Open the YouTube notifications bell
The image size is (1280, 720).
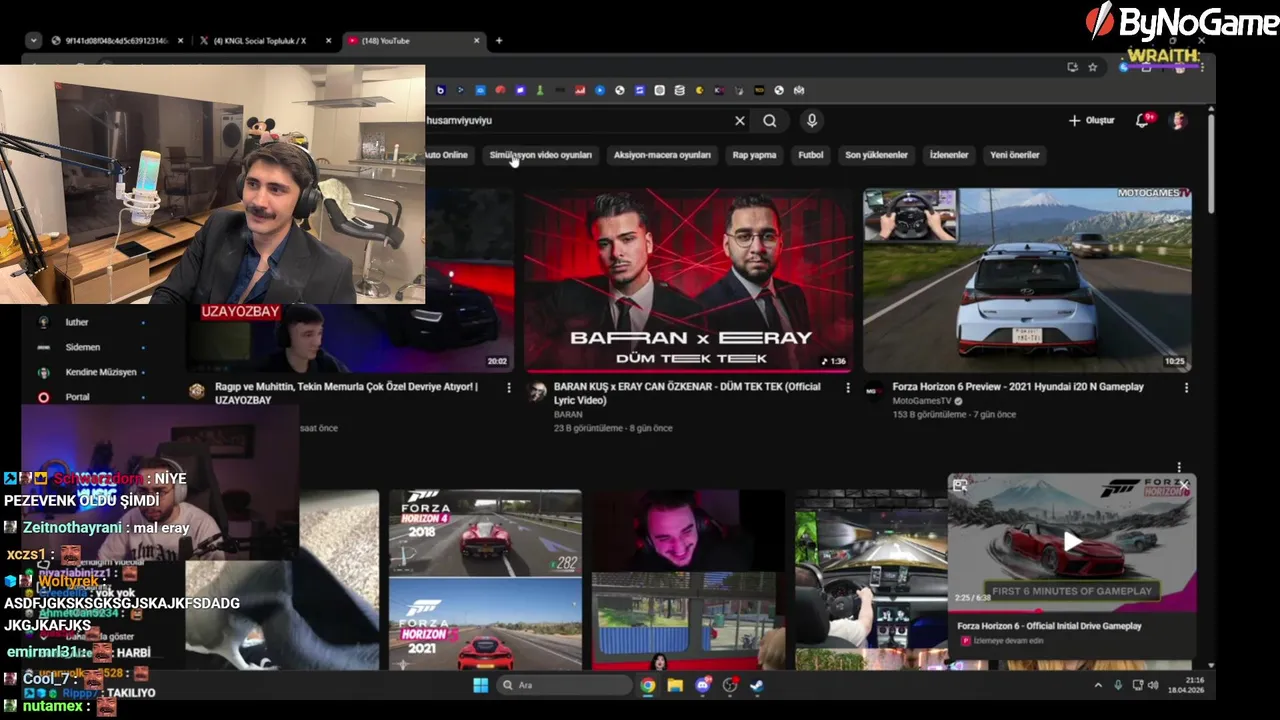tap(1142, 120)
